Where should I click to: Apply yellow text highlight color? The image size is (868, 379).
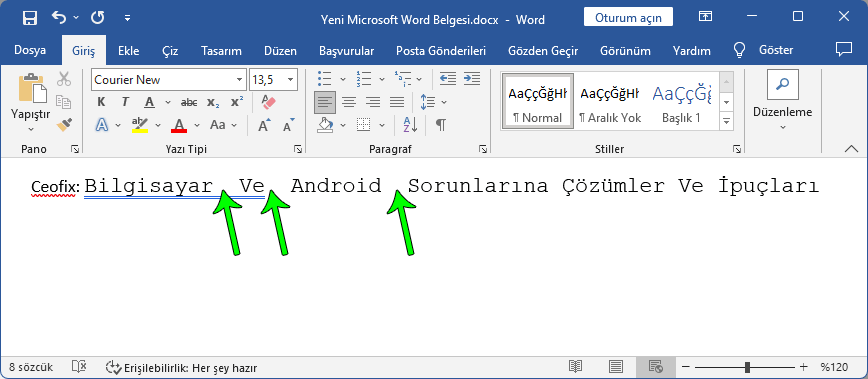coord(140,125)
